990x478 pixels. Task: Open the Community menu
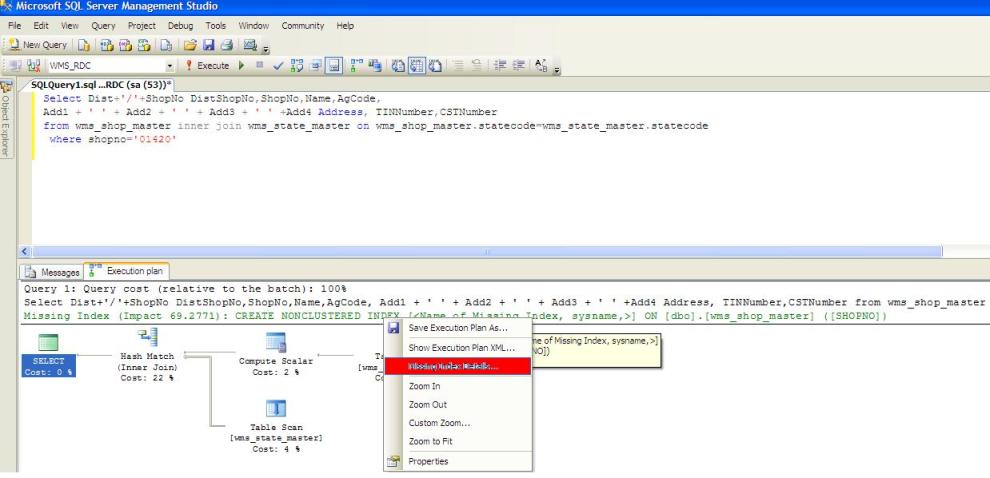(302, 26)
